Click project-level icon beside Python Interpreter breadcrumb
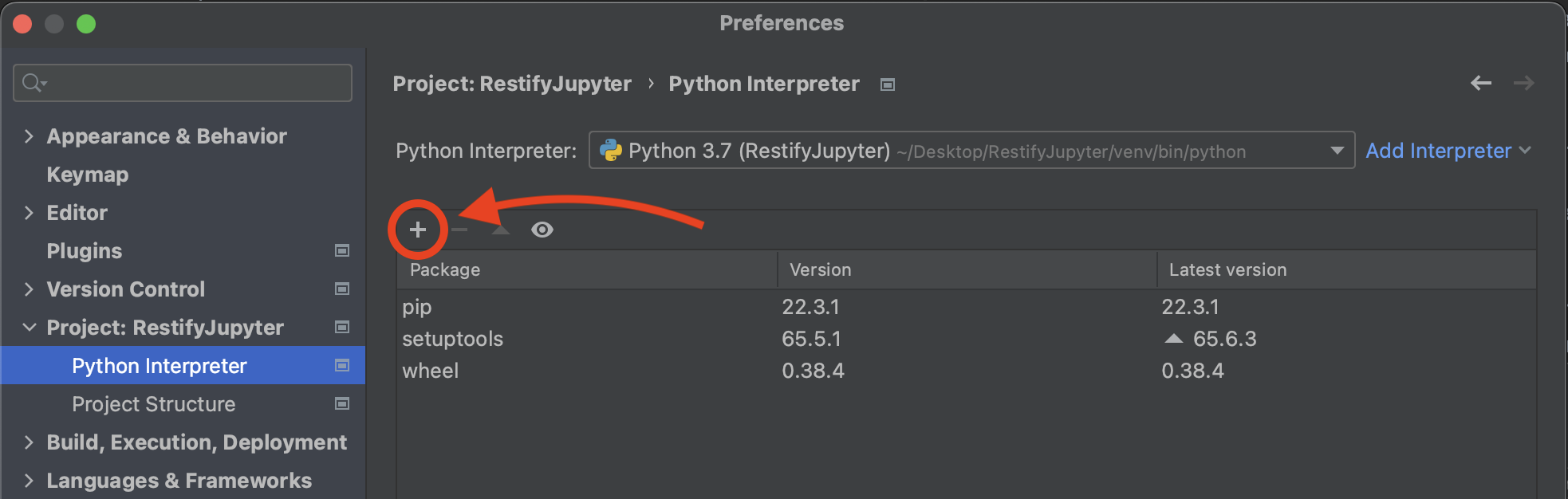Image resolution: width=1568 pixels, height=499 pixels. pyautogui.click(x=887, y=84)
